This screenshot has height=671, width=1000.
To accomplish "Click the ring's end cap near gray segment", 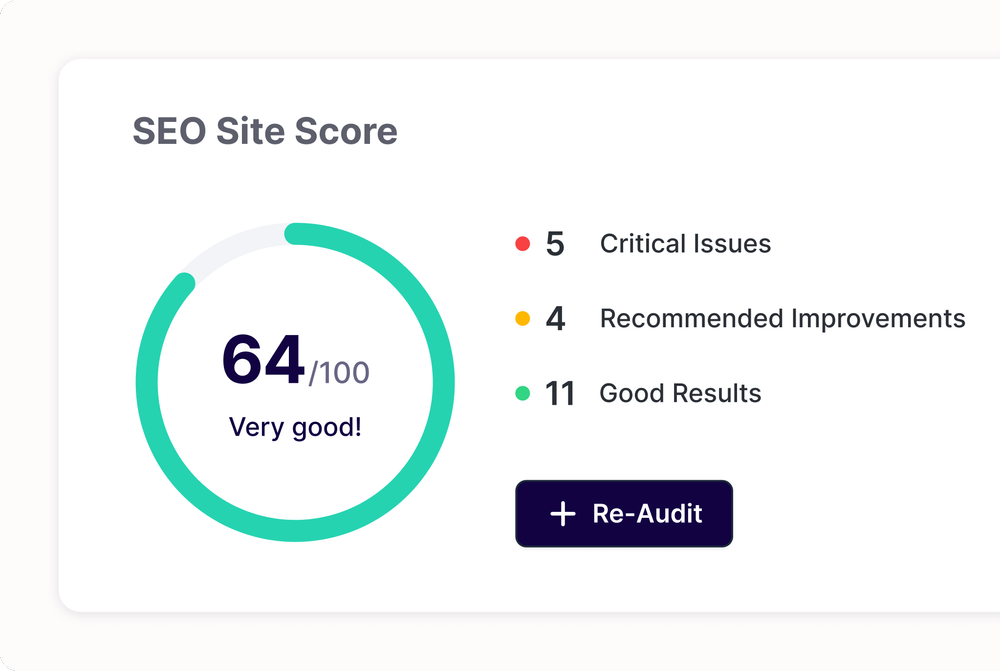I will tap(184, 284).
